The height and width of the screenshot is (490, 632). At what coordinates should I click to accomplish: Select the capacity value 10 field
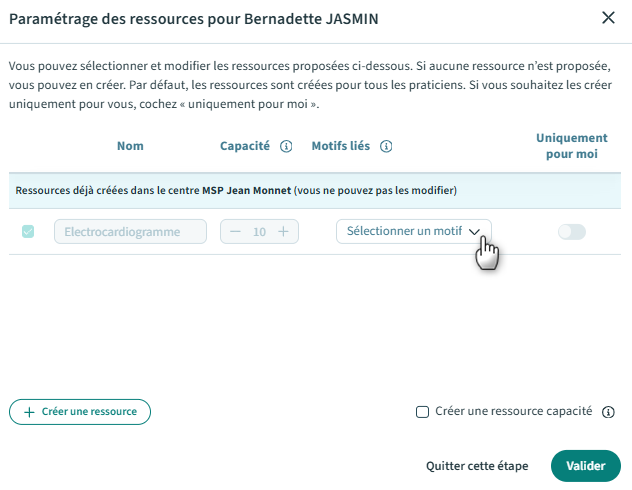coord(259,232)
